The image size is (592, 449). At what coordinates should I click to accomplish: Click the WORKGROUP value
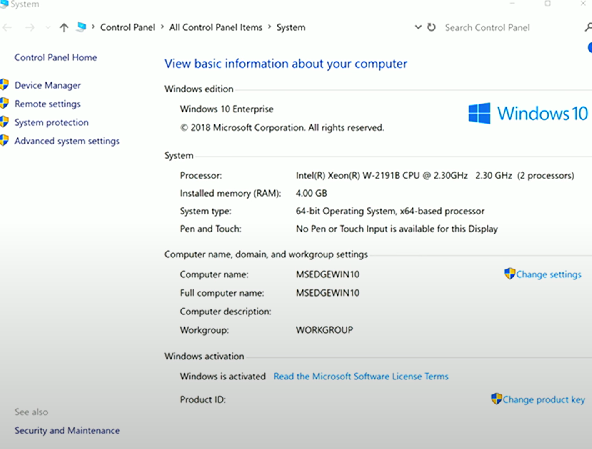coord(325,330)
